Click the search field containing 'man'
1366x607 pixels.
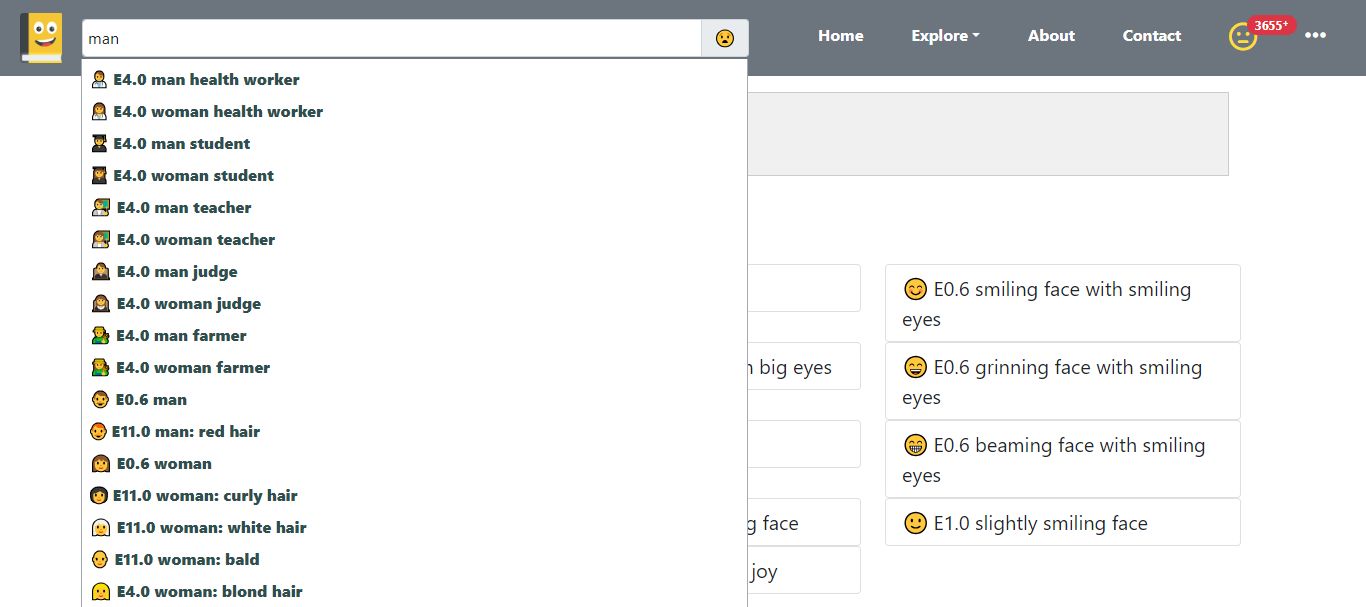[x=391, y=39]
